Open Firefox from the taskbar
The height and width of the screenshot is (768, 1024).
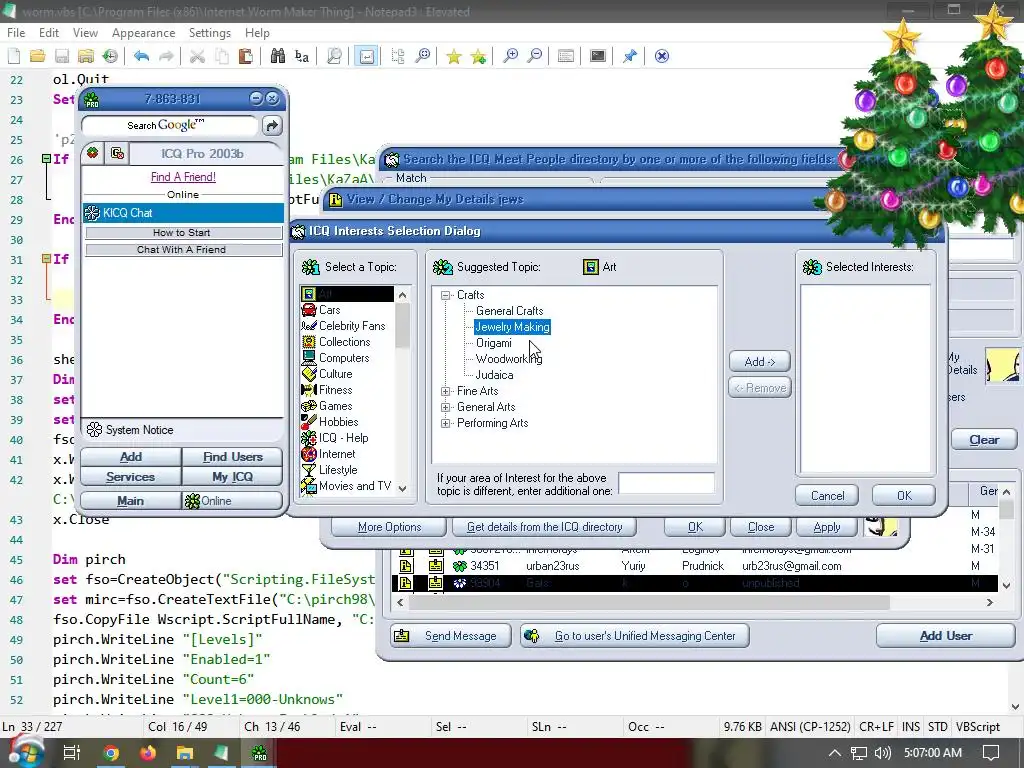click(148, 754)
